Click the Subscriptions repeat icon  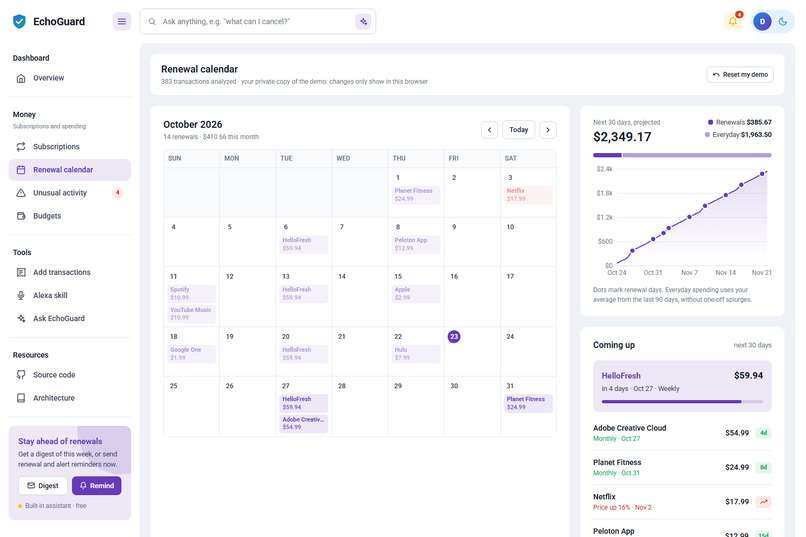21,146
